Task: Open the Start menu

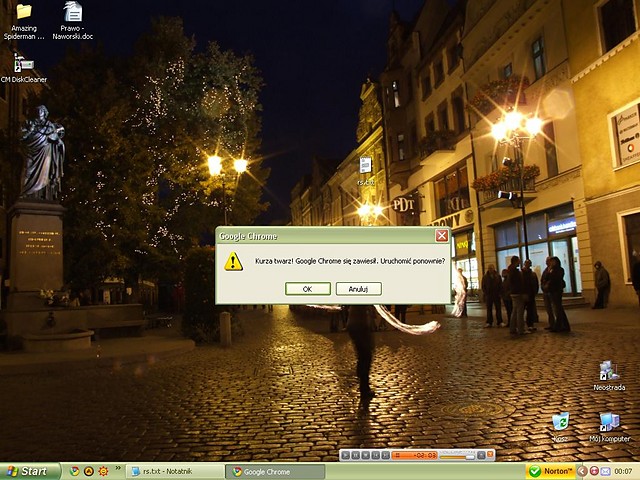Action: tap(29, 471)
